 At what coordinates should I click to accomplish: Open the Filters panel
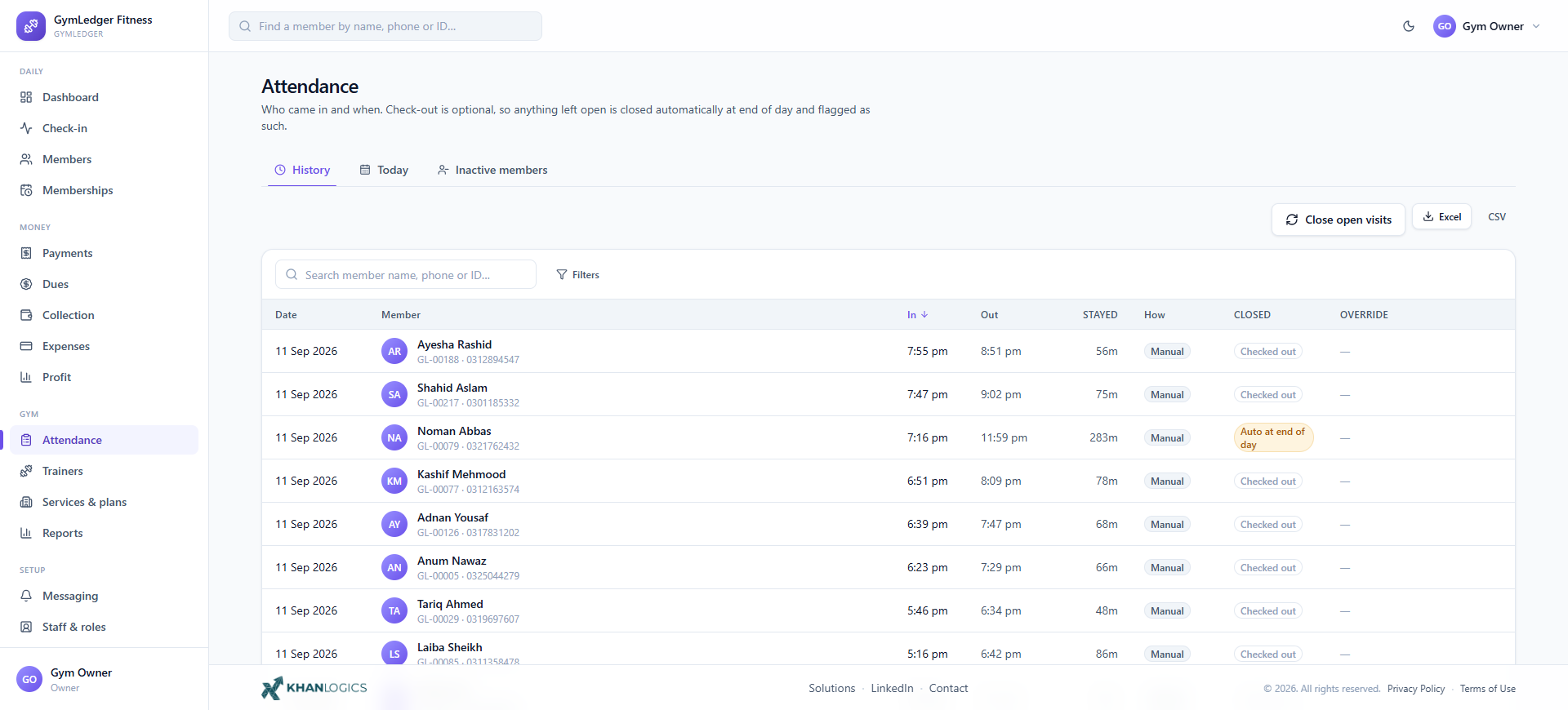pos(577,275)
